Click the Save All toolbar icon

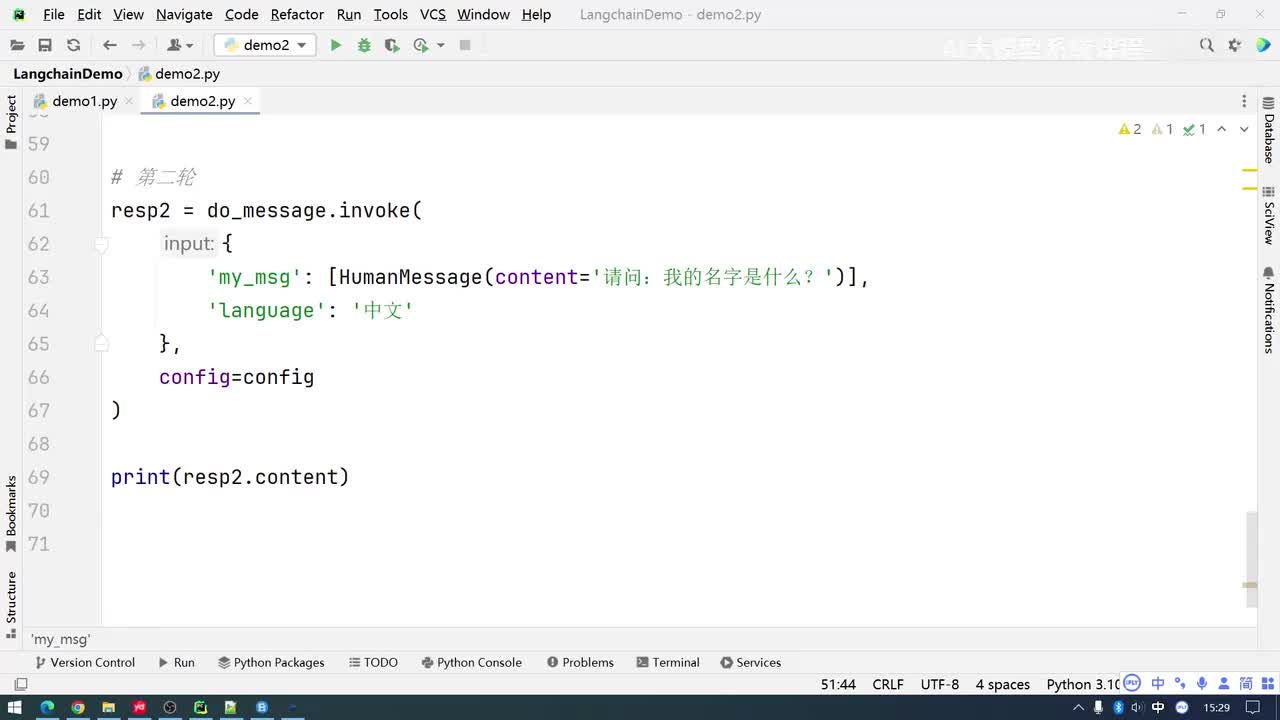(45, 45)
